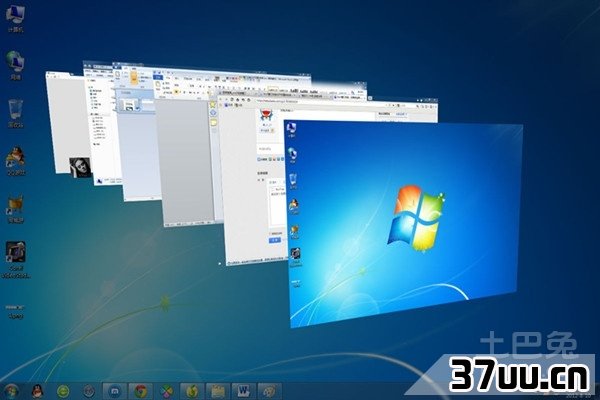Click the blue submit button in the browser window
The height and width of the screenshot is (400, 600).
[274, 240]
